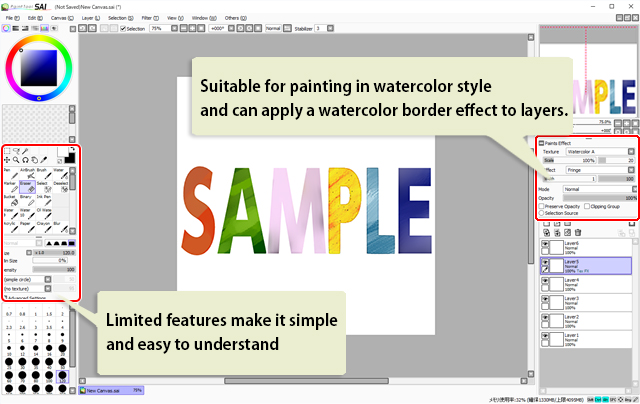Click the horizontal canvas scrollbar
The height and width of the screenshot is (404, 640).
click(300, 380)
